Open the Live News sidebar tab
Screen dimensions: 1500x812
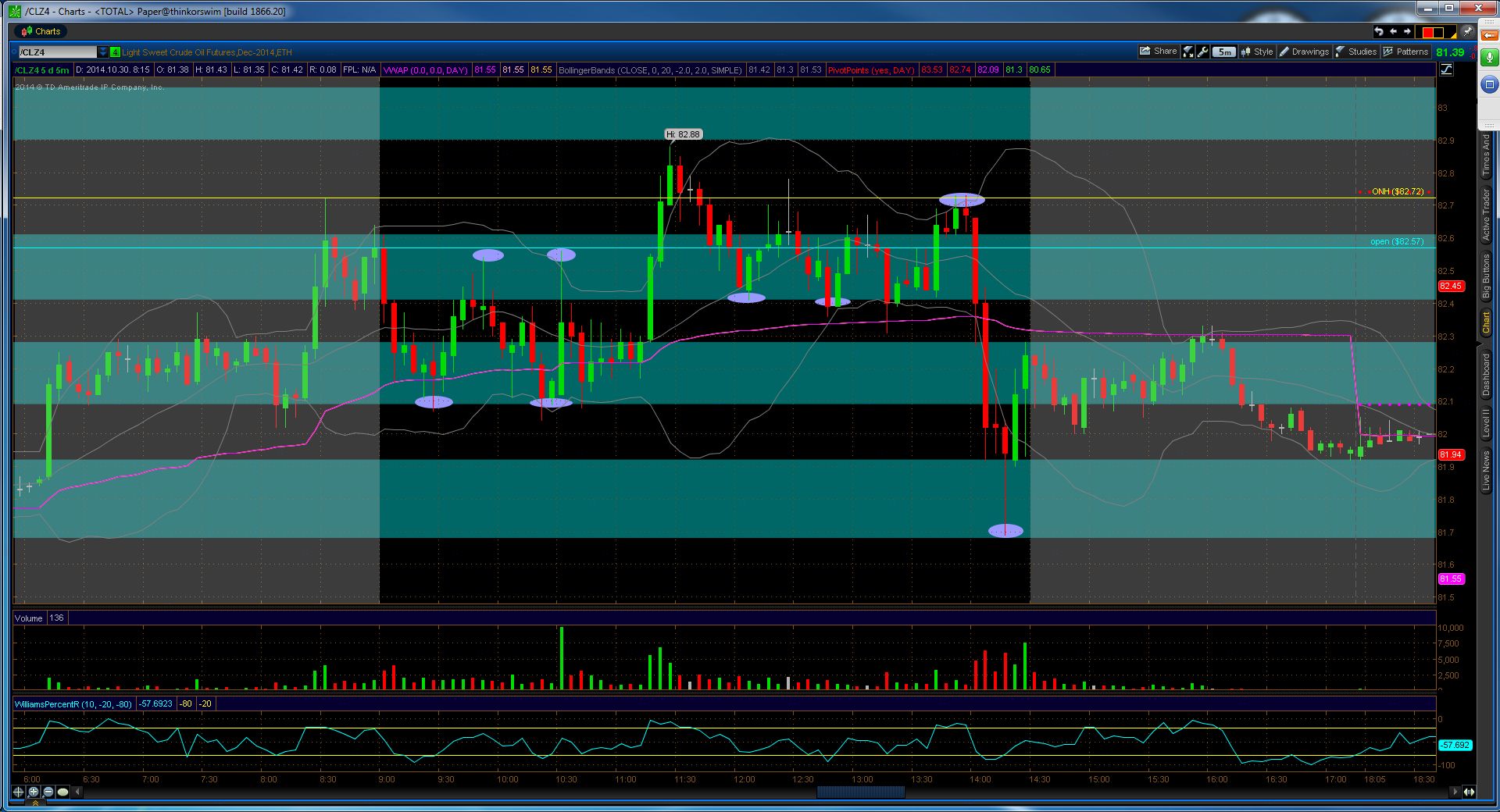pos(1487,471)
